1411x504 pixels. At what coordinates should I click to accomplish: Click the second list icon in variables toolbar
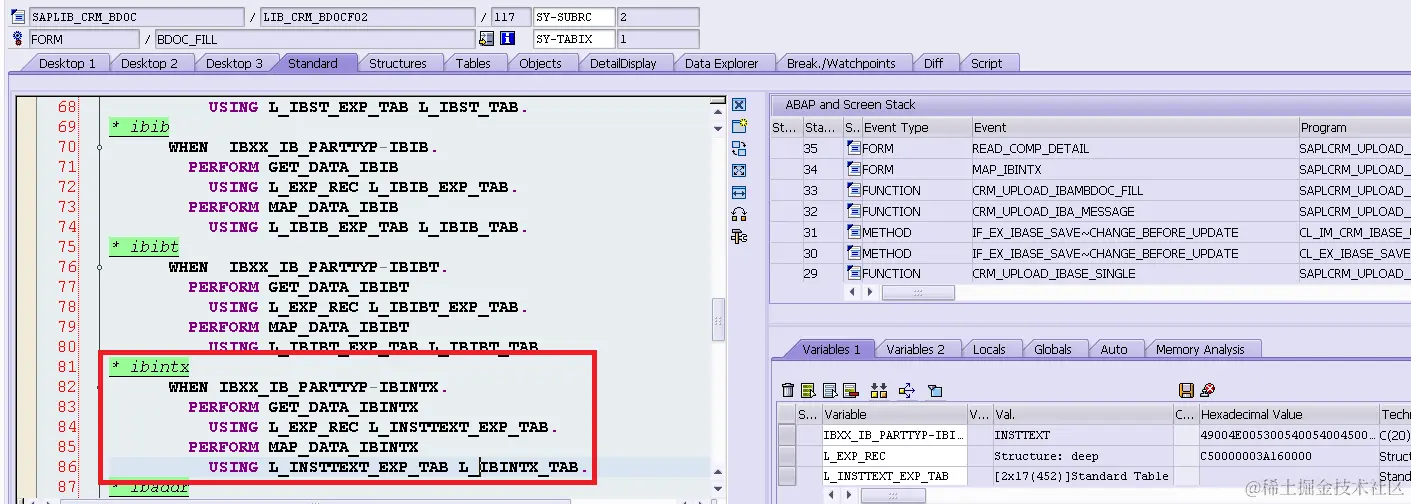point(829,390)
